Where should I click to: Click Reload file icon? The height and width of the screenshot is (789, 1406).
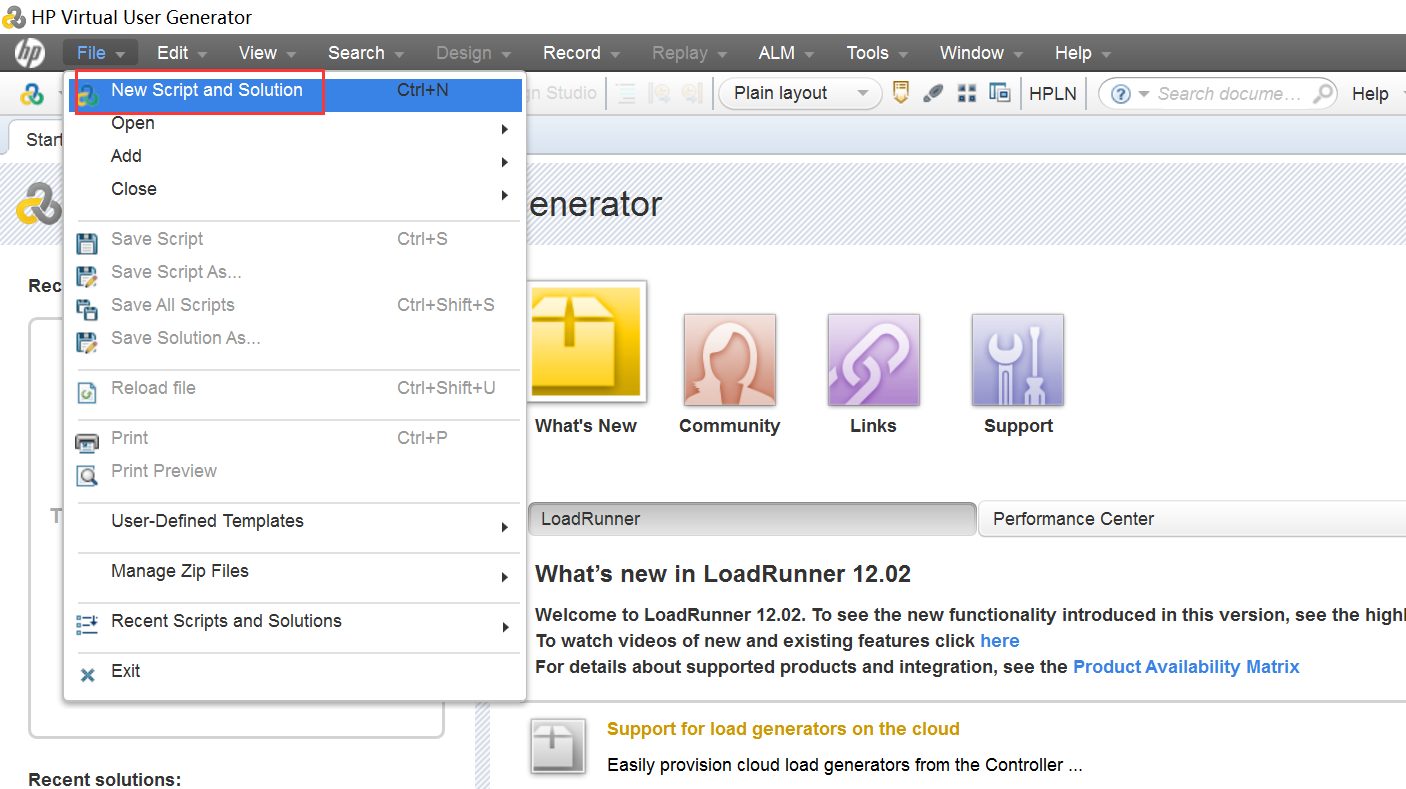(88, 392)
